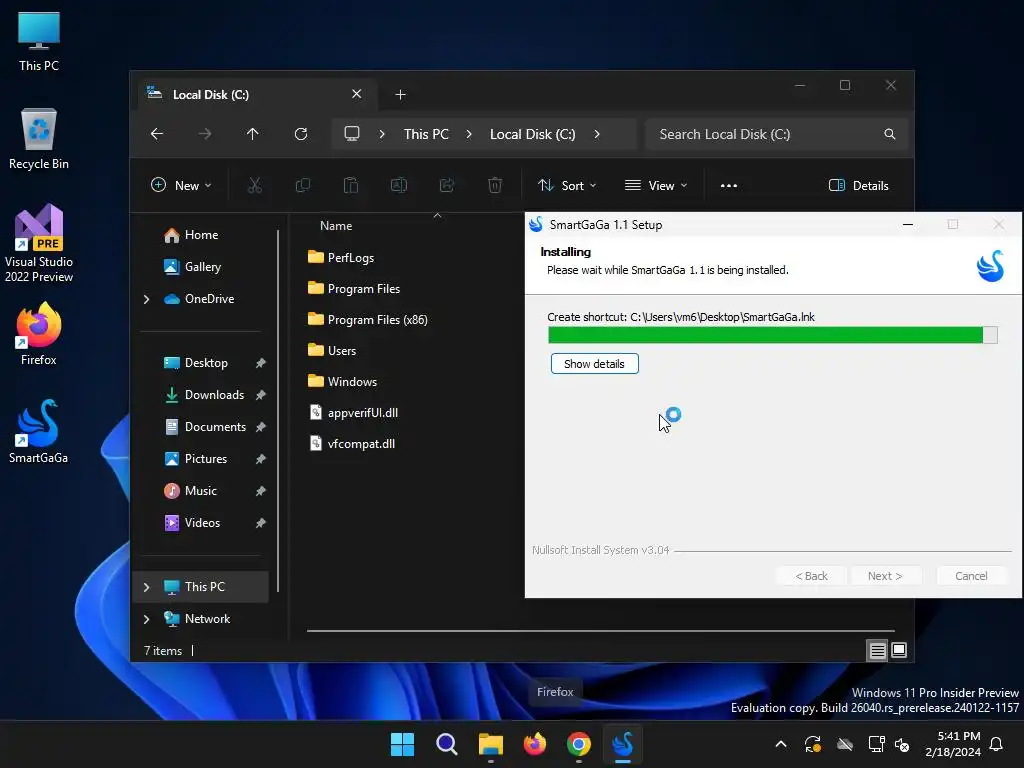Click the Paste toolbar icon
1024x768 pixels.
pyautogui.click(x=351, y=185)
